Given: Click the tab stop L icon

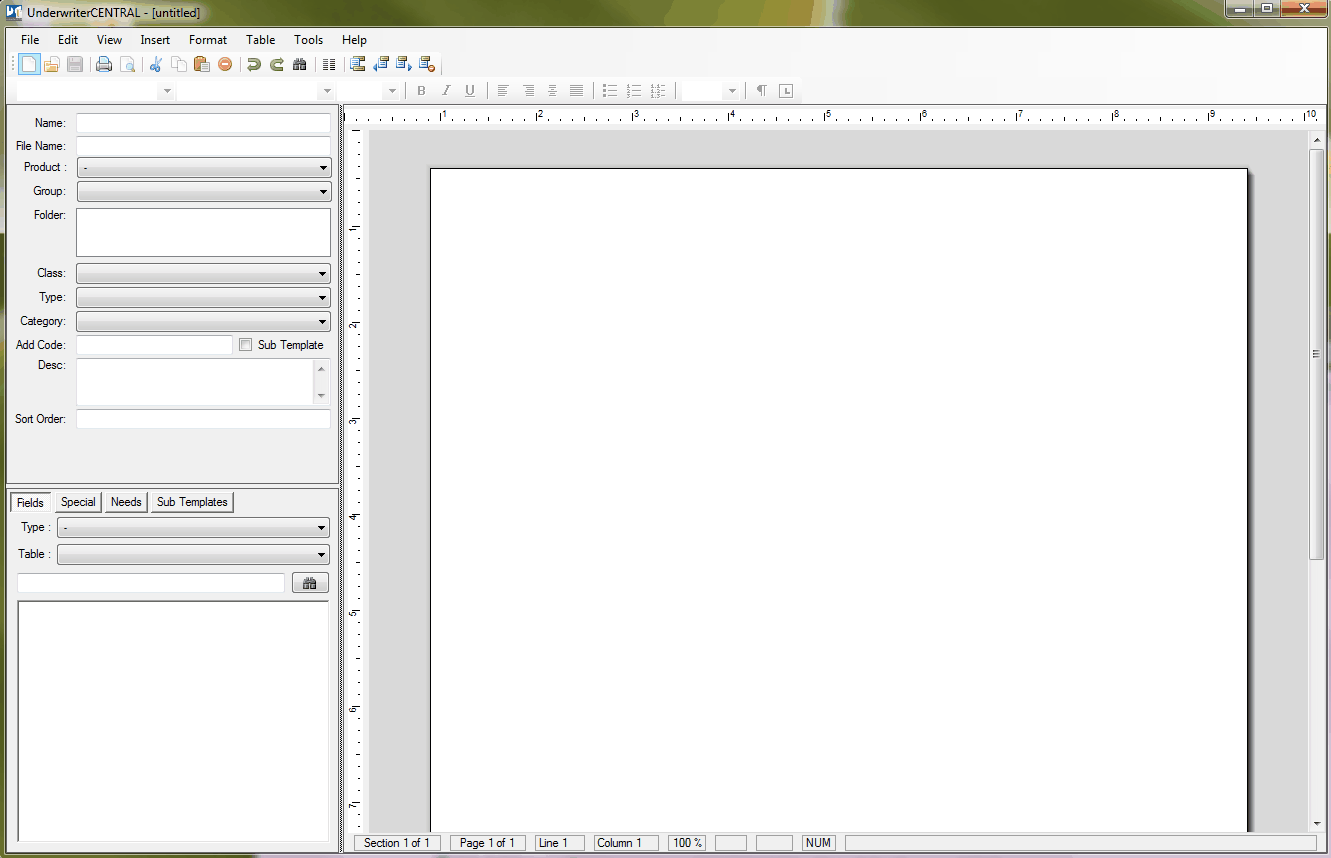Looking at the screenshot, I should (786, 91).
